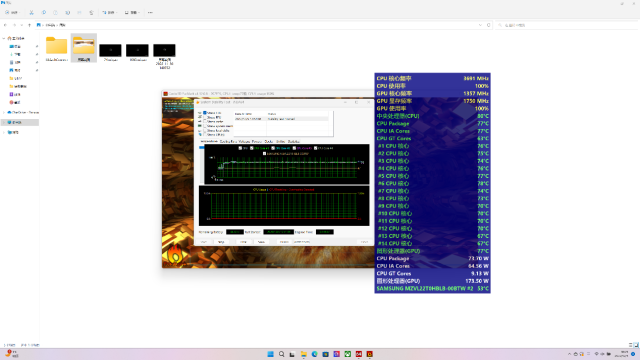
Task: Click the Cut icon in Explorer toolbar
Action: coord(31,13)
